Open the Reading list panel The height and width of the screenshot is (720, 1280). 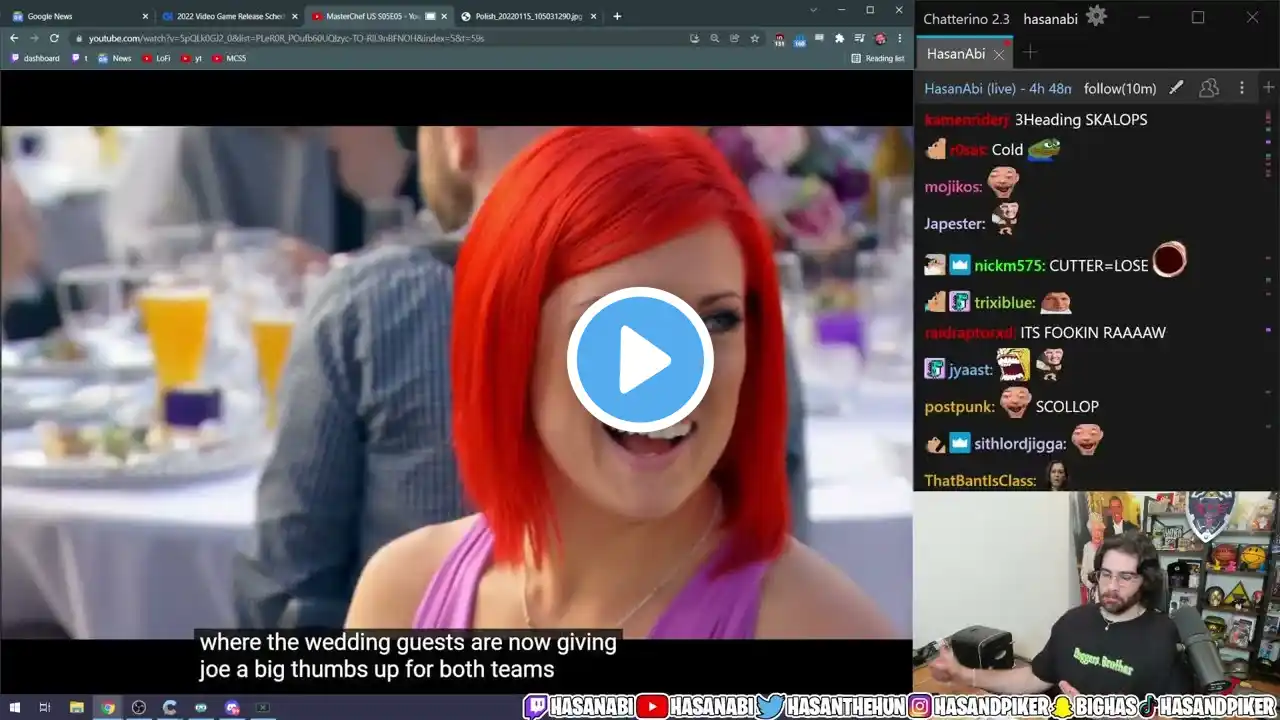pyautogui.click(x=877, y=58)
